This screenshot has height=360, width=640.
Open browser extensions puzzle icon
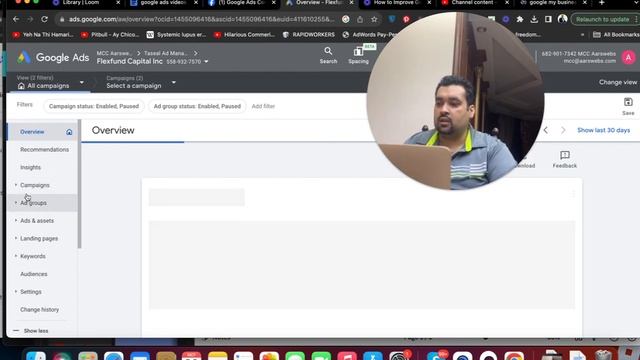point(520,19)
